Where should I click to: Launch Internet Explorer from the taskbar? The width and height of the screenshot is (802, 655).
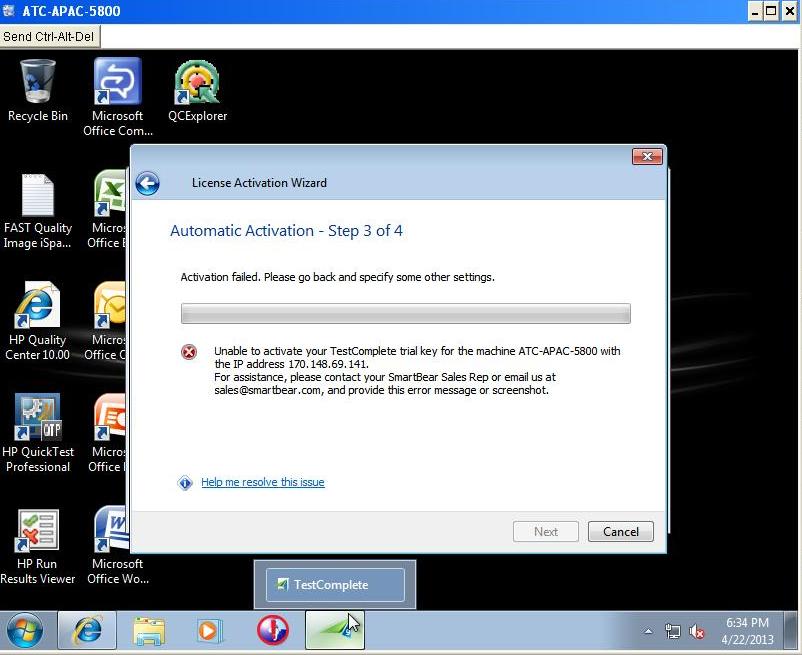(87, 630)
